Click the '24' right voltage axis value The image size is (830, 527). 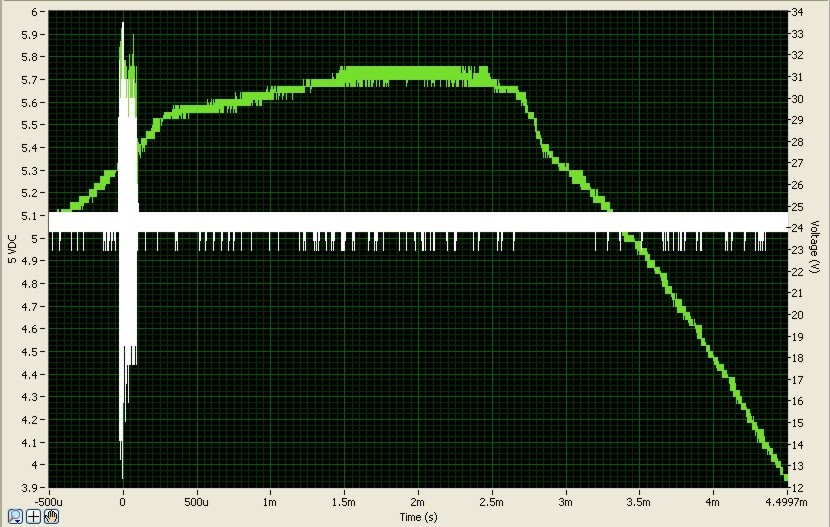pos(797,228)
